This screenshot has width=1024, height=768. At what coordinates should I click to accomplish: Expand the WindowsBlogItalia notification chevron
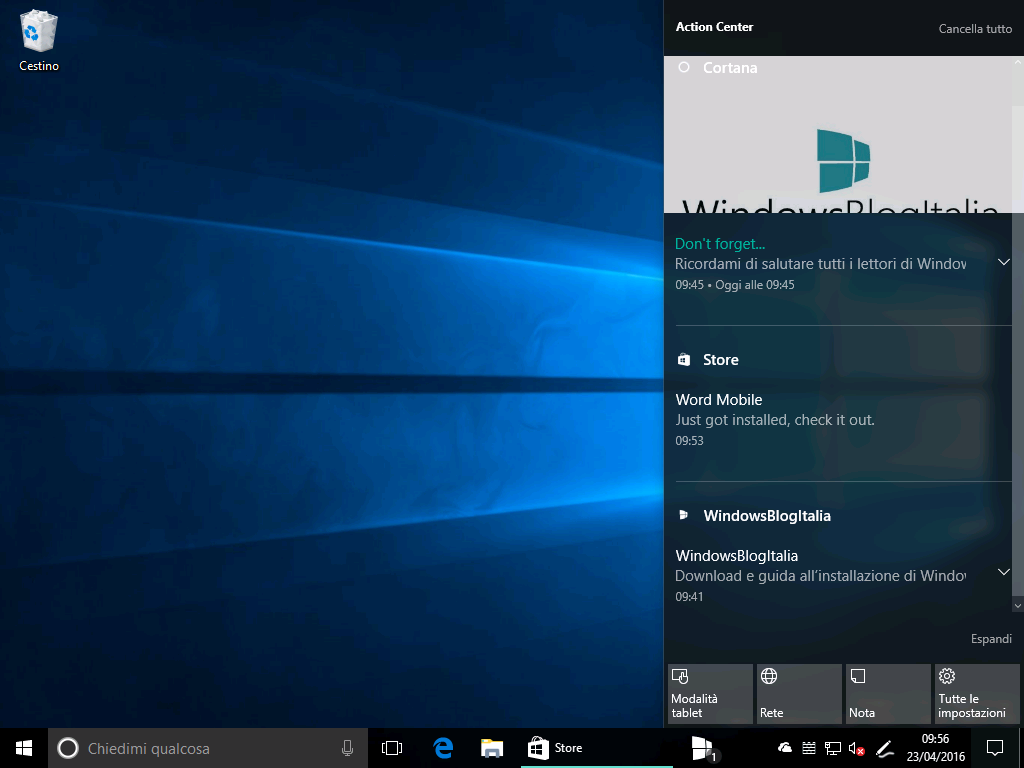click(x=1004, y=572)
